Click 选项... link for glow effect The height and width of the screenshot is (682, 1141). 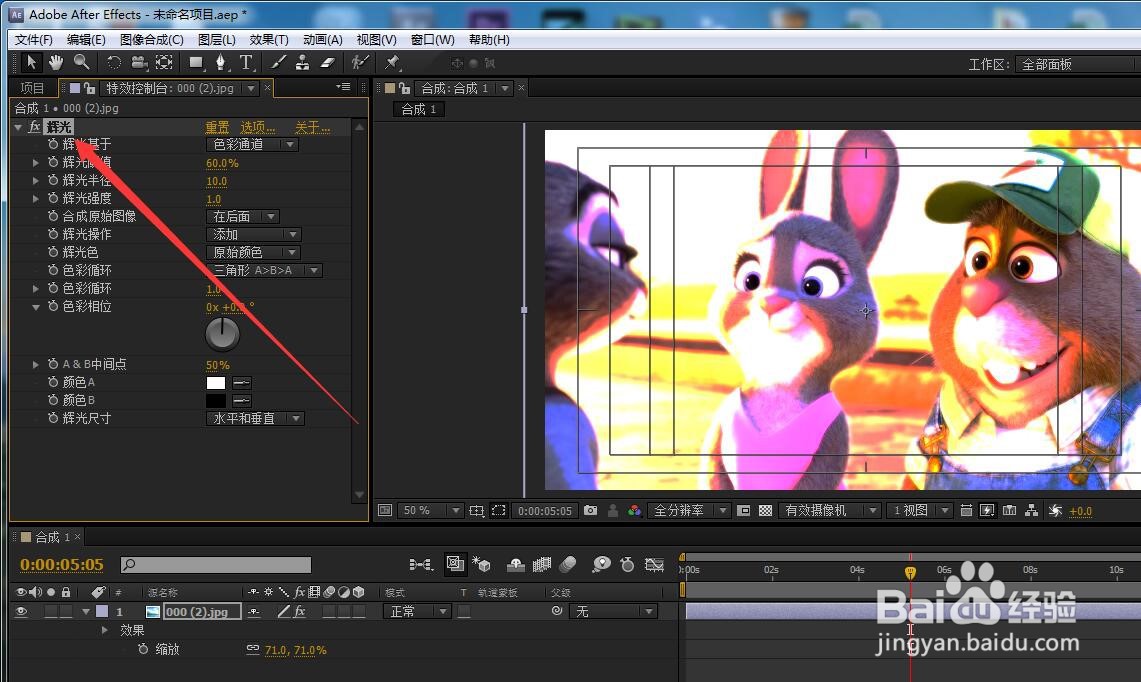[258, 127]
